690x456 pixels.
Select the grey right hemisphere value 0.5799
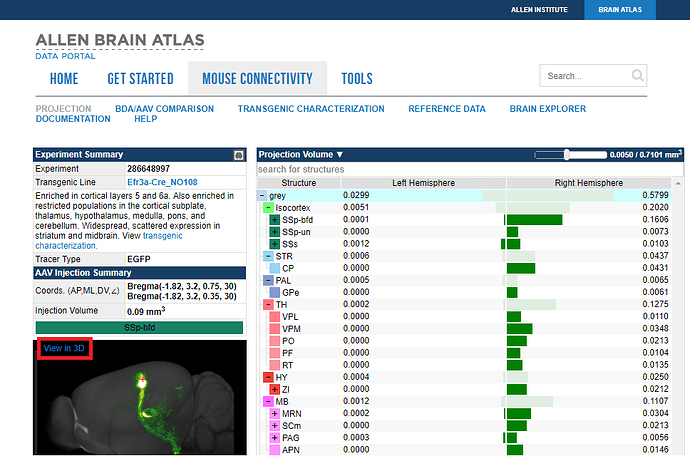(x=655, y=195)
